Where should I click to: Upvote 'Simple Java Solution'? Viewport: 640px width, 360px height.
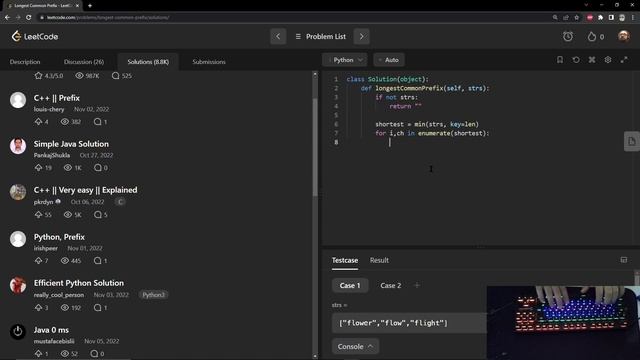38,167
